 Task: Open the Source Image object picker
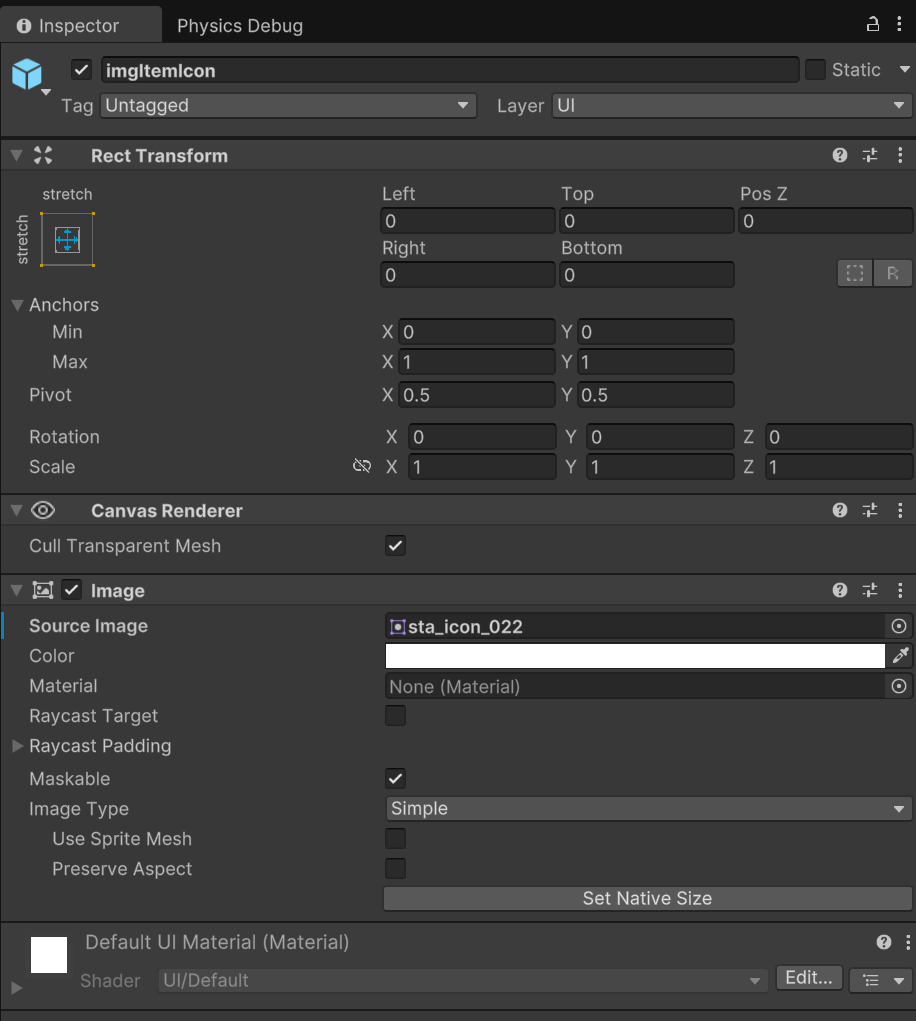tap(899, 626)
